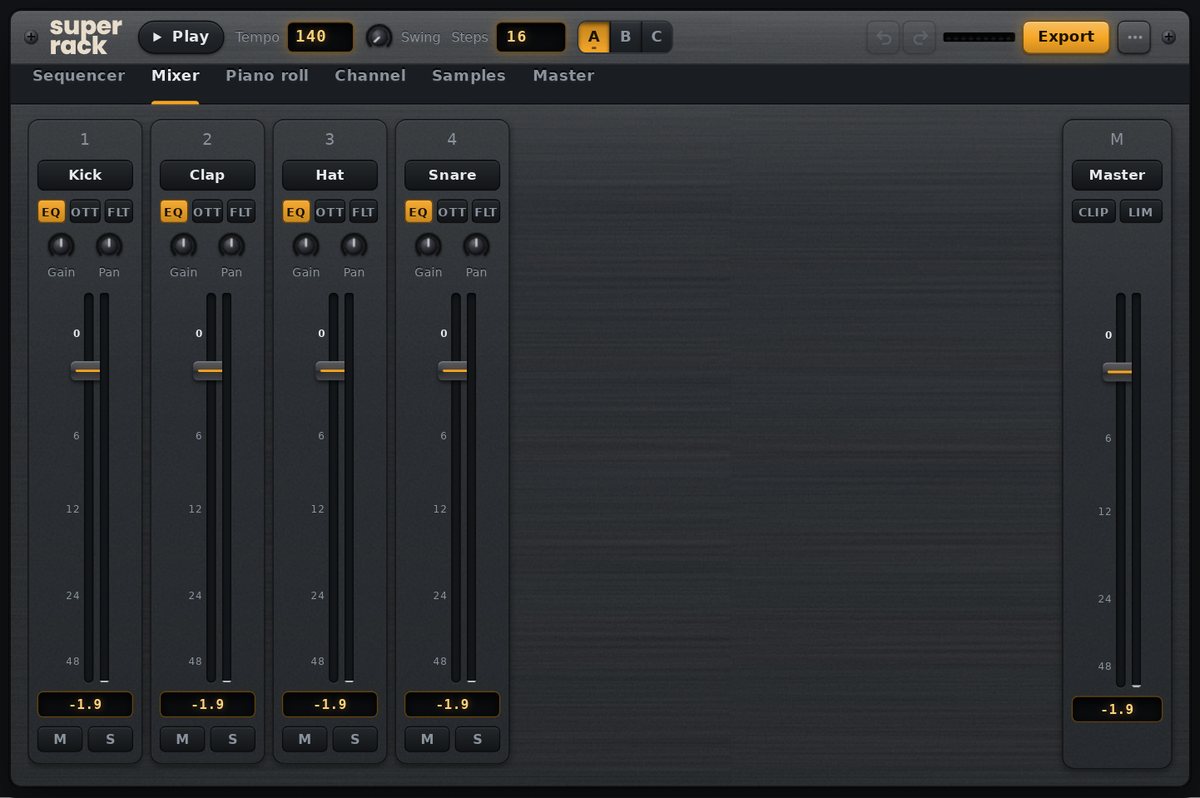Select pattern C
Image resolution: width=1200 pixels, height=798 pixels.
657,37
